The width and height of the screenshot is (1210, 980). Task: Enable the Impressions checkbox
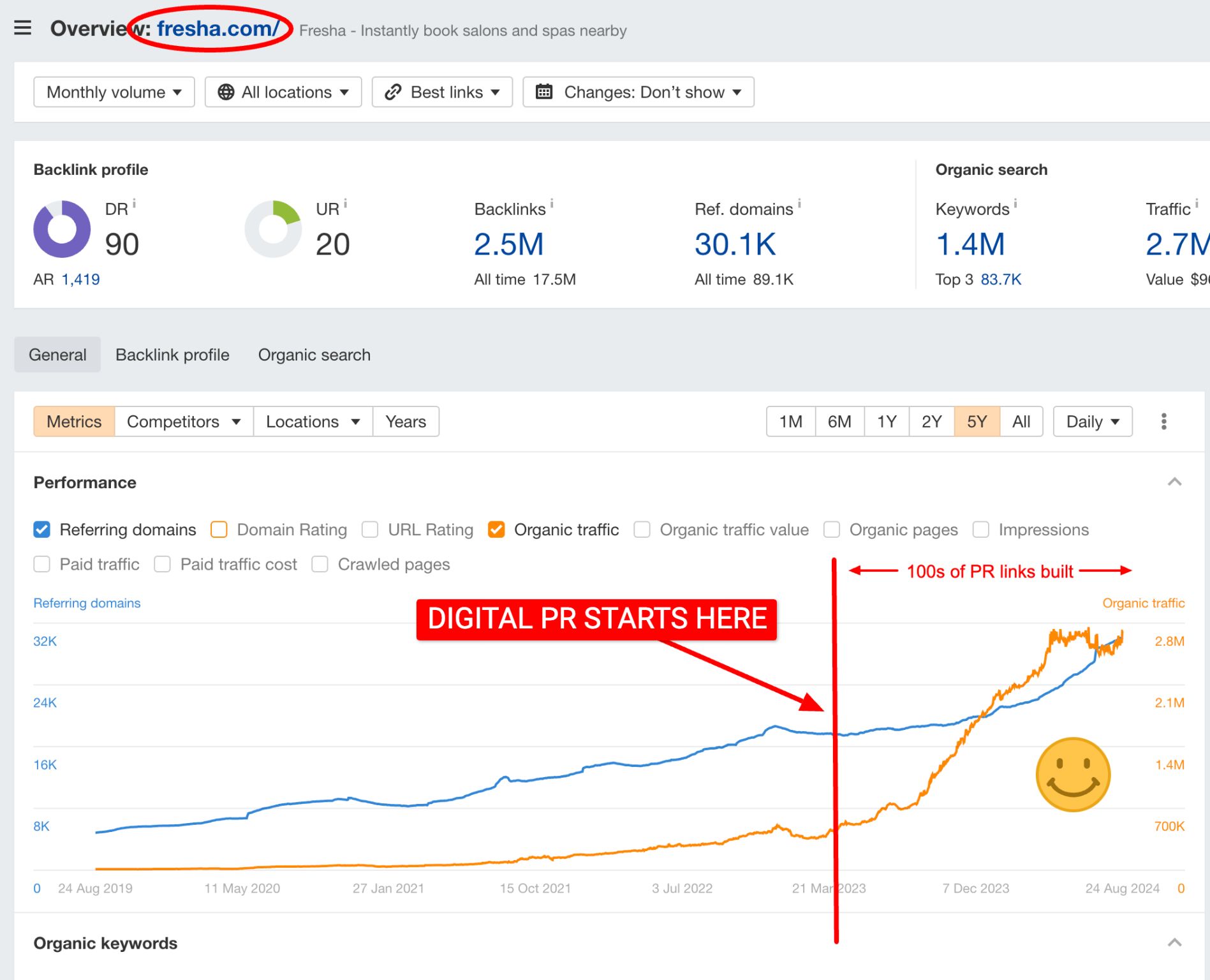click(980, 530)
